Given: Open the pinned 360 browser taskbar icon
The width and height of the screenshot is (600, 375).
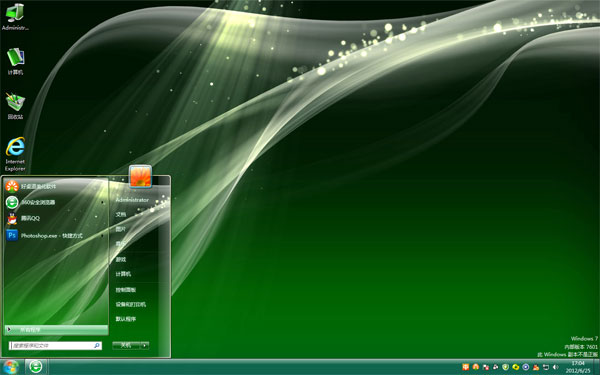Looking at the screenshot, I should coord(36,367).
